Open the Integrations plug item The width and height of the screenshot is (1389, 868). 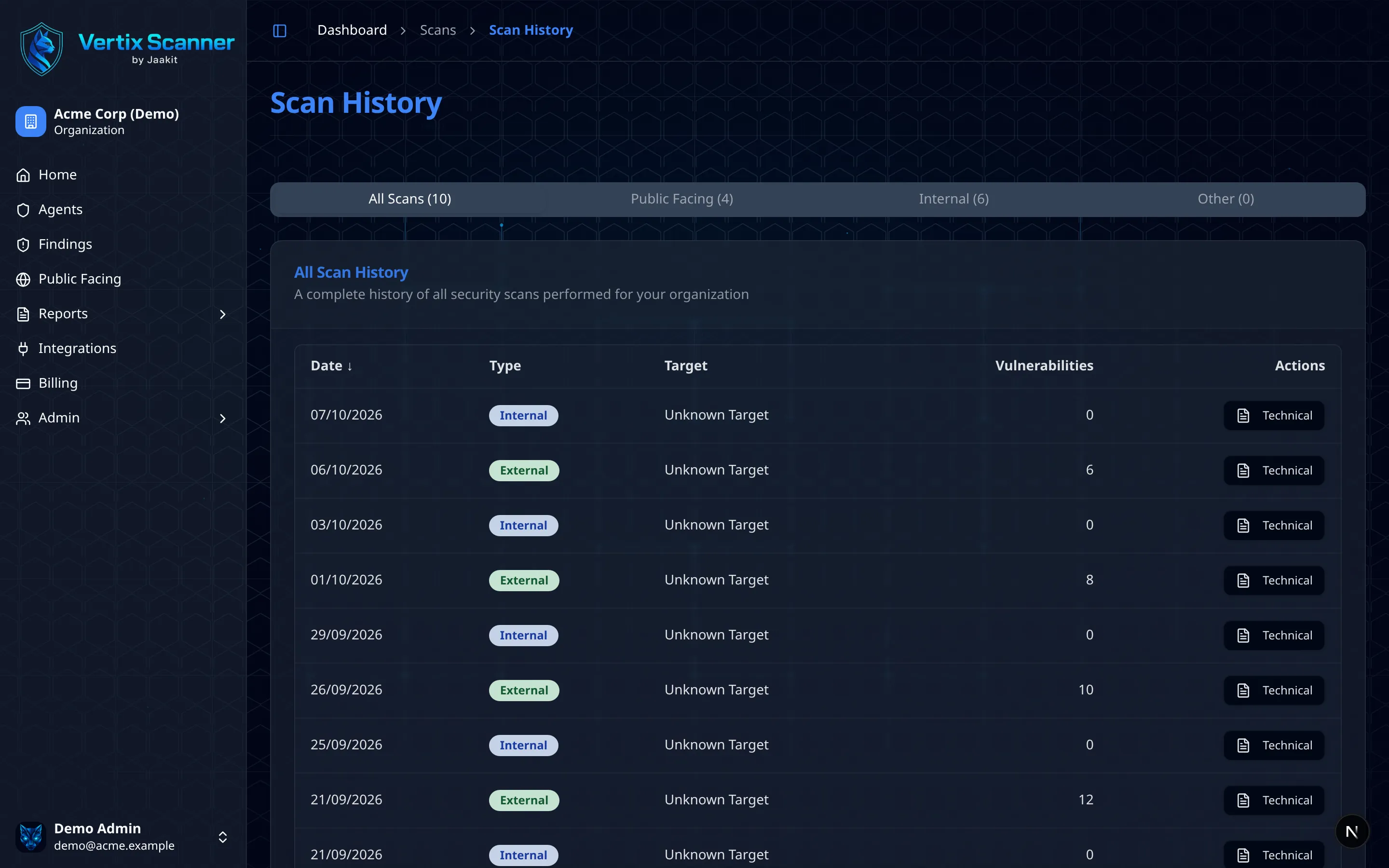pyautogui.click(x=123, y=349)
